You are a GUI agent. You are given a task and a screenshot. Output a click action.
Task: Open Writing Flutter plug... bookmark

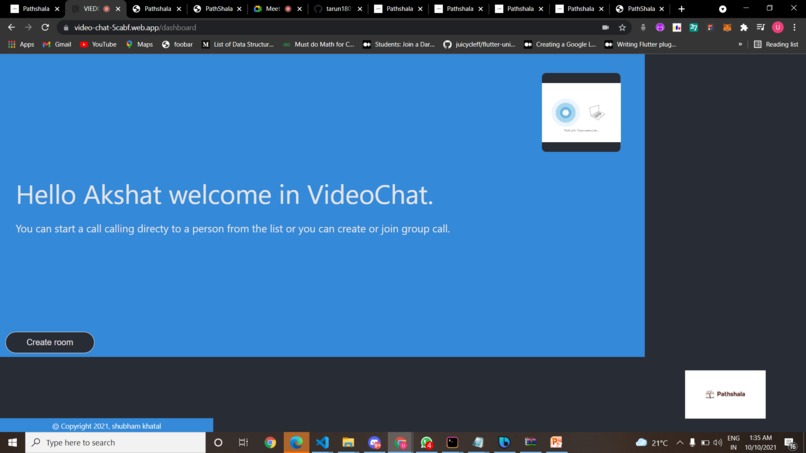tap(640, 44)
